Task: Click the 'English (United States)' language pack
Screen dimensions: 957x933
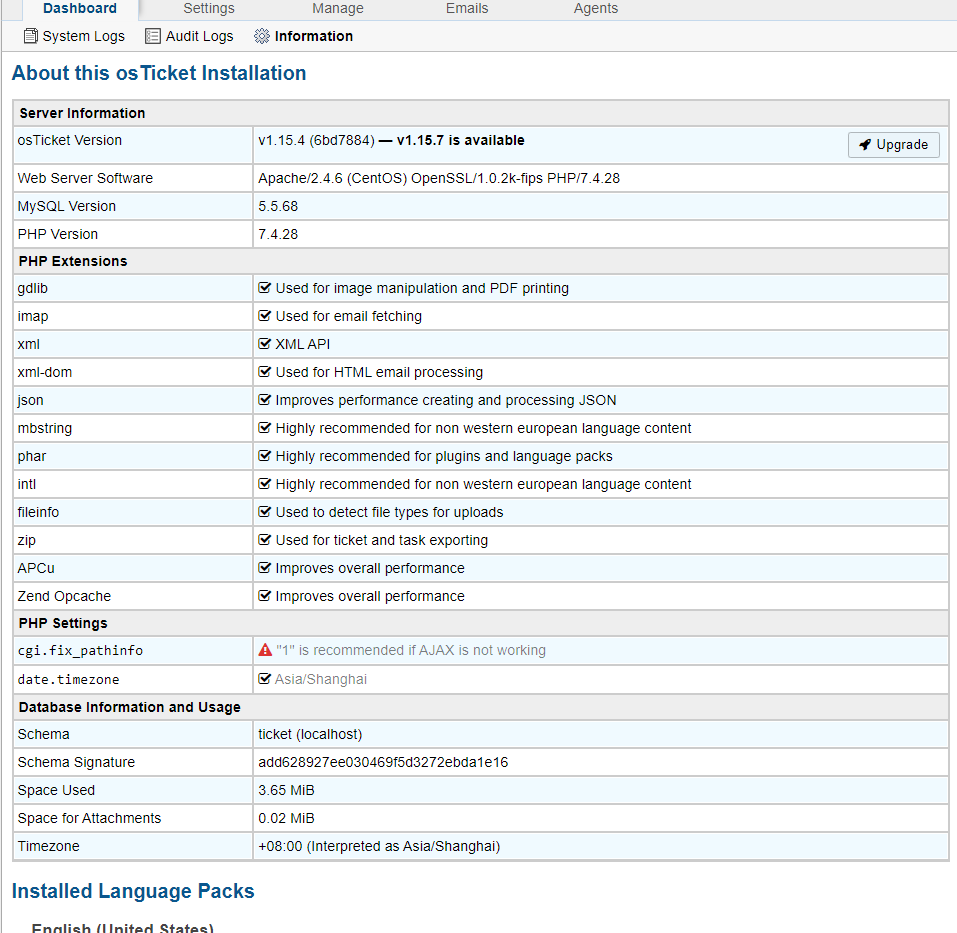Action: [123, 928]
